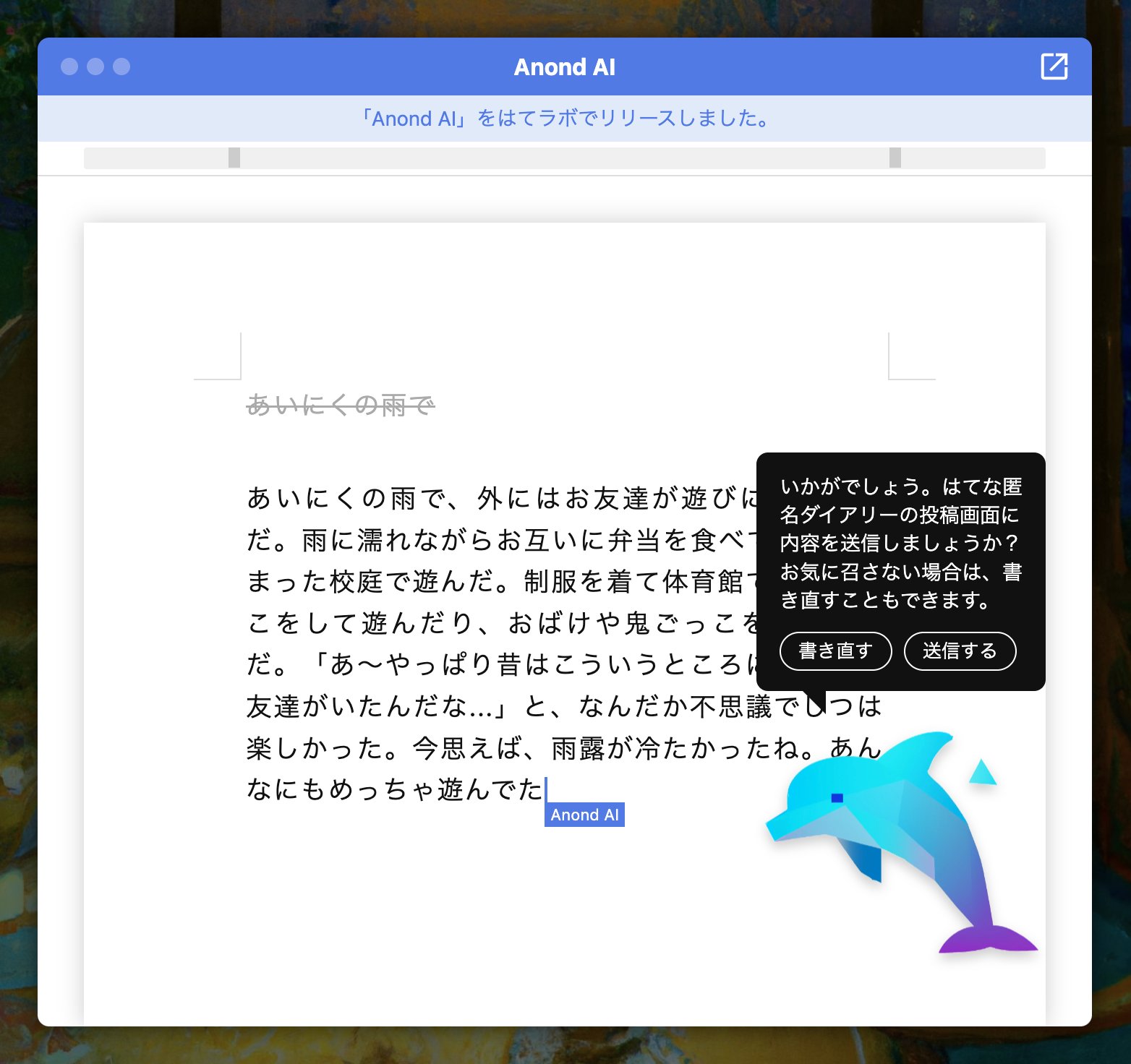Click the window maximize button
Viewport: 1131px width, 1064px height.
tap(121, 66)
